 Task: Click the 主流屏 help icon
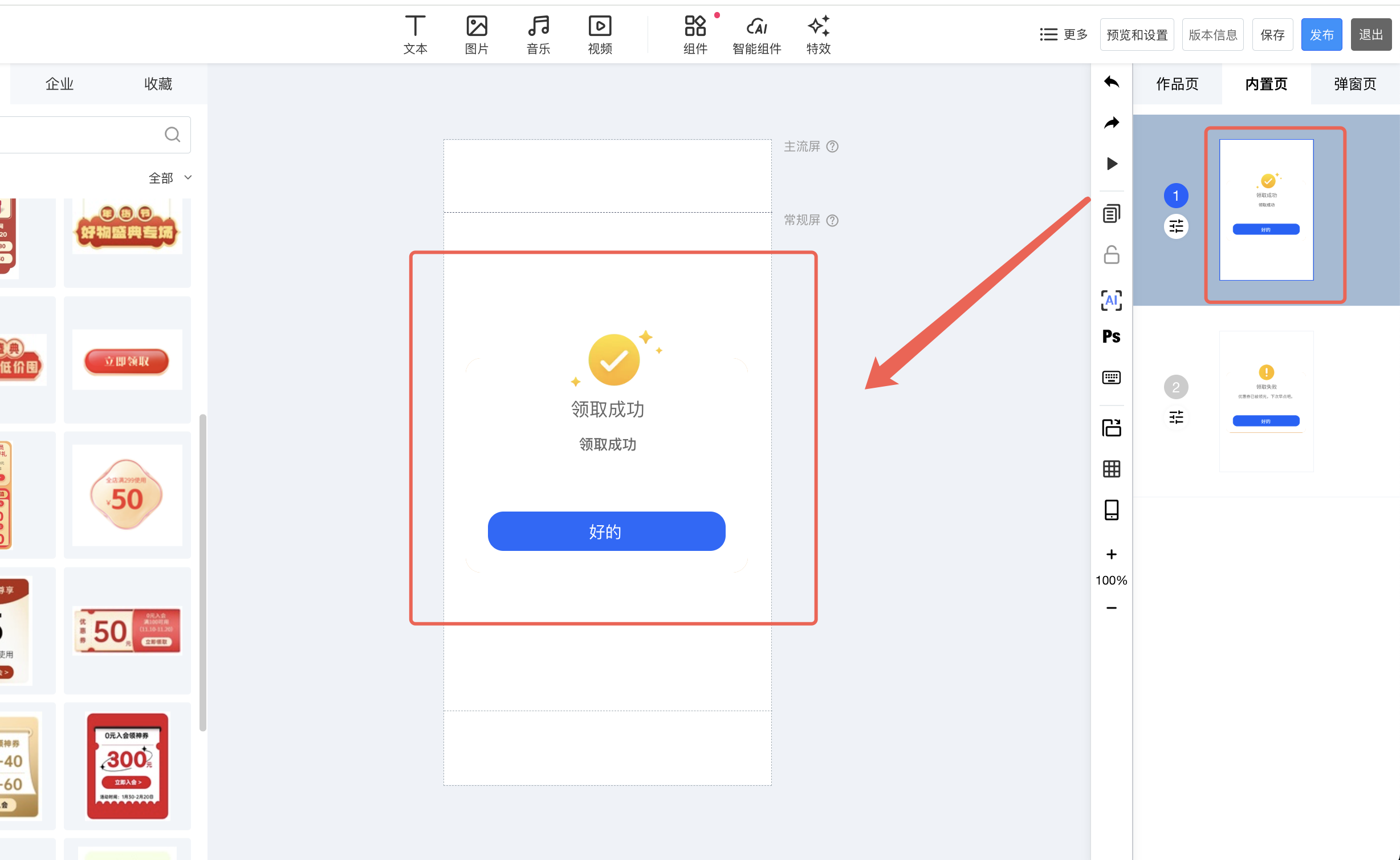[832, 147]
